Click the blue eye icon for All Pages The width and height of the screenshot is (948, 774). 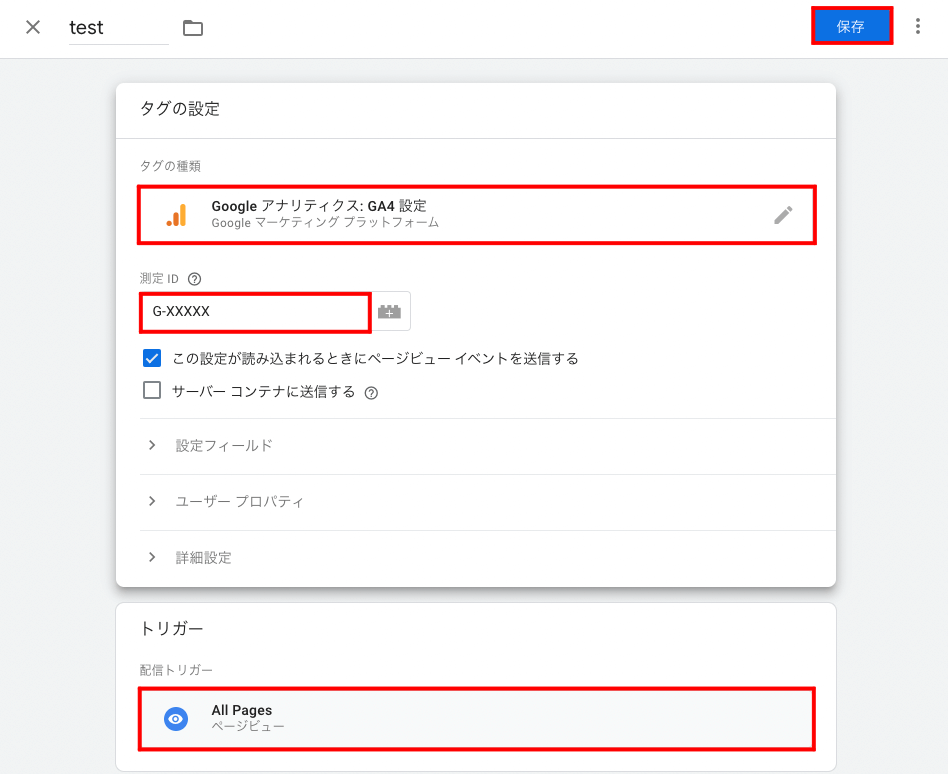(x=176, y=719)
